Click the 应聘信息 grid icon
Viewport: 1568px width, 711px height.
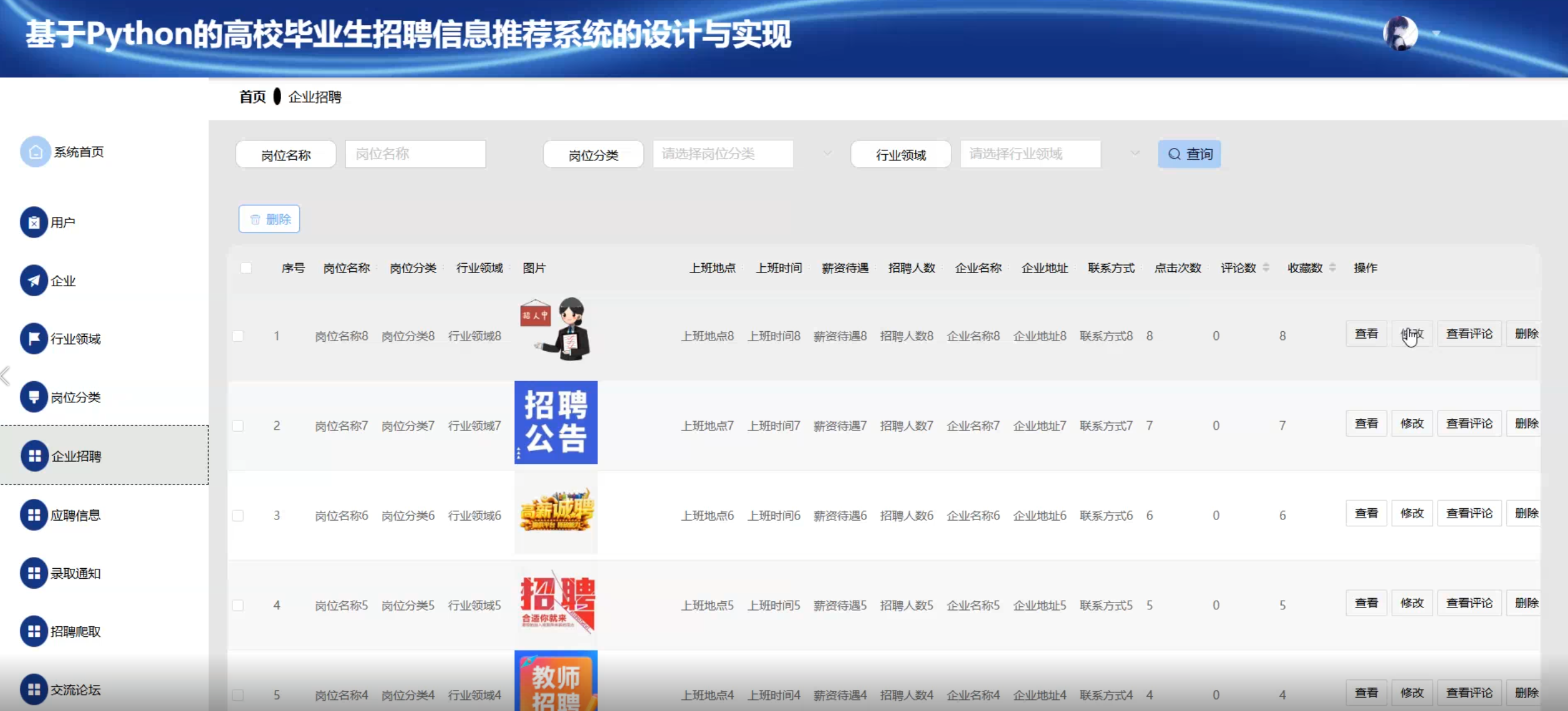click(34, 515)
